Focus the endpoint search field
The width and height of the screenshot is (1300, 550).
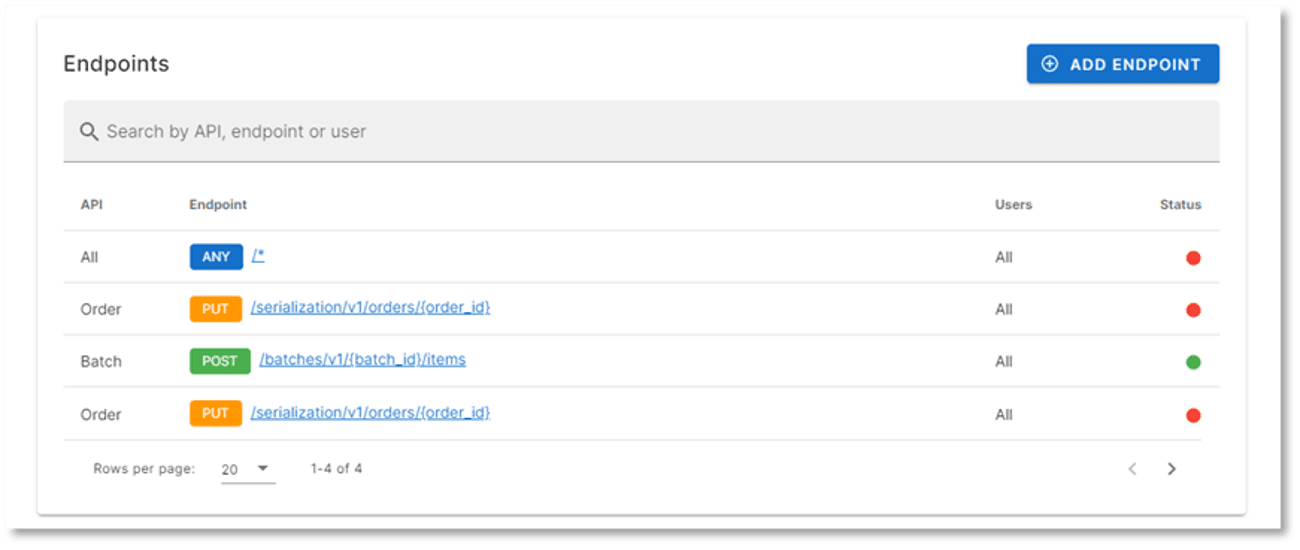point(640,131)
